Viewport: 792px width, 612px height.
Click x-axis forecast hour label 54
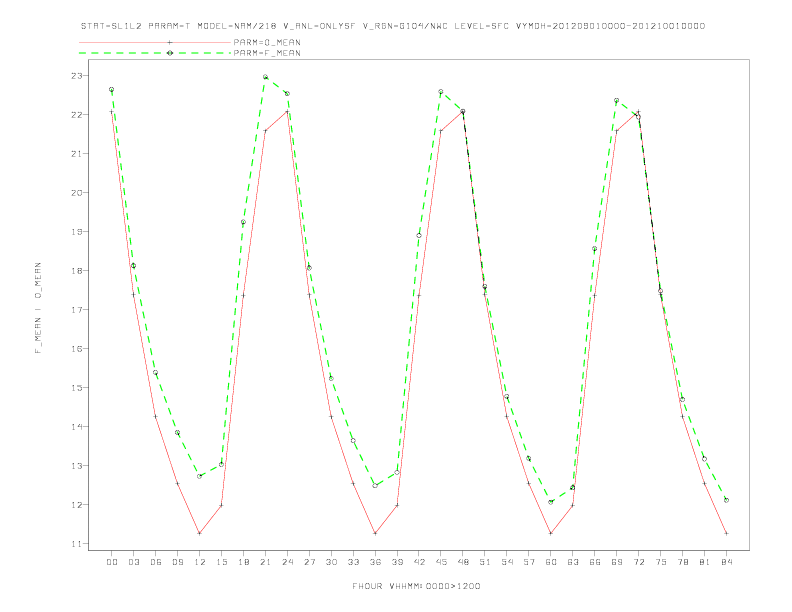(507, 562)
